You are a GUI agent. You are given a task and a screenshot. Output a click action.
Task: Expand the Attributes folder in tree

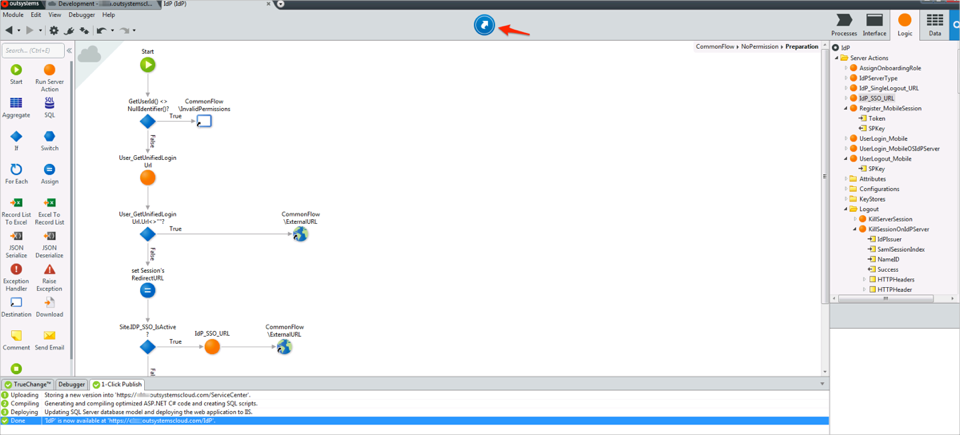[845, 179]
